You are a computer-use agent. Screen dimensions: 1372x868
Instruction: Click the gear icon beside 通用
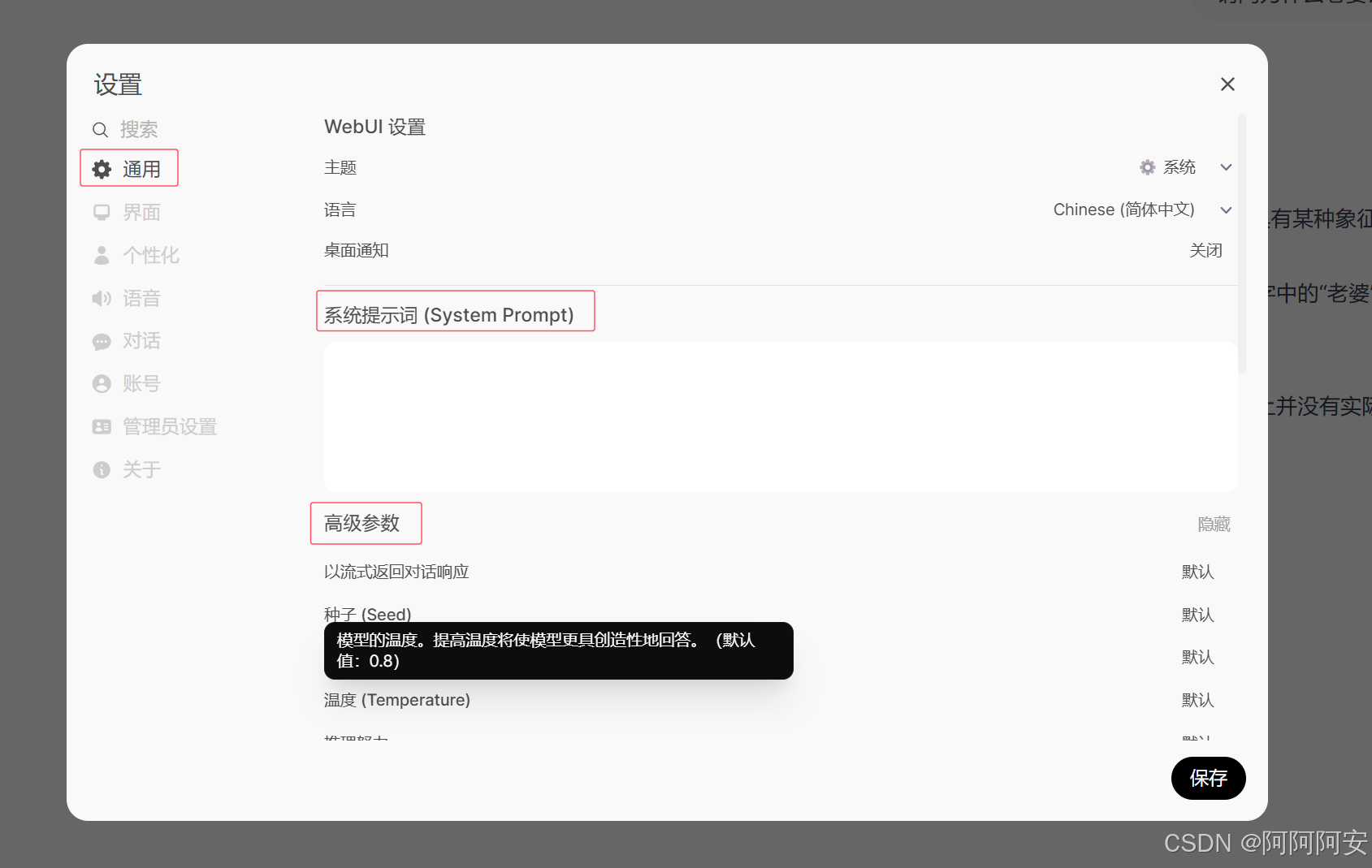pyautogui.click(x=102, y=169)
